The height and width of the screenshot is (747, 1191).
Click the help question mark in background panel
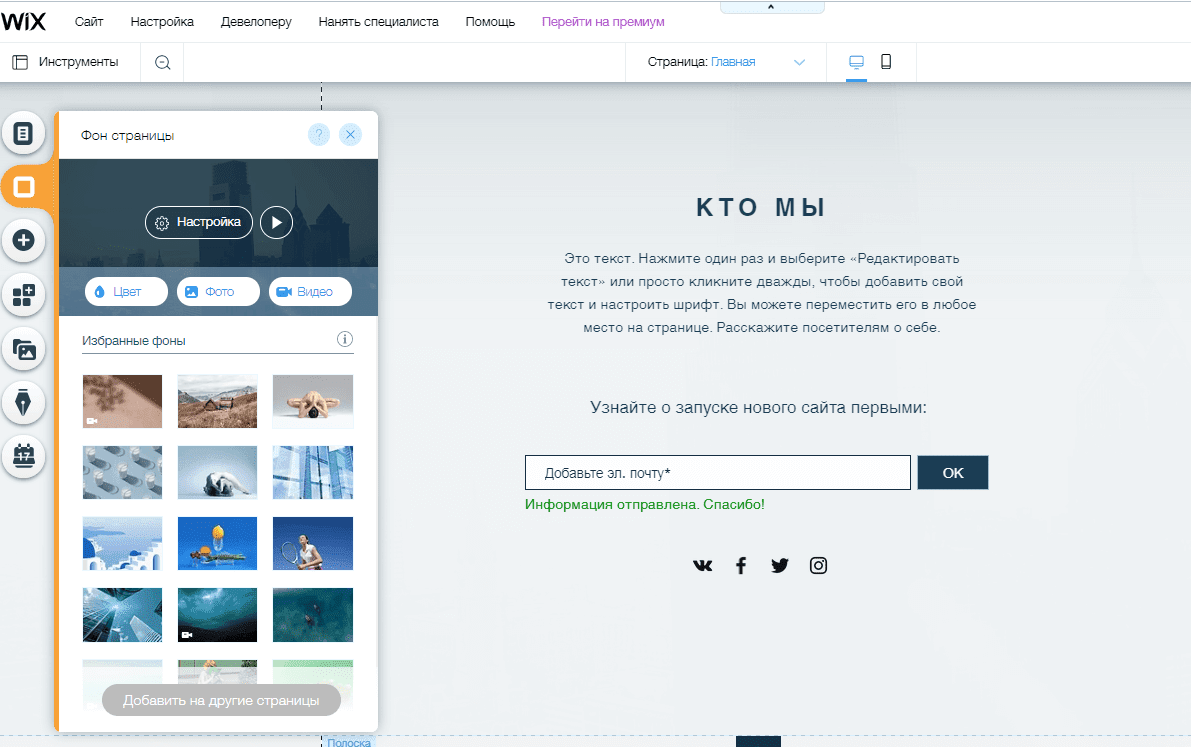[x=319, y=133]
